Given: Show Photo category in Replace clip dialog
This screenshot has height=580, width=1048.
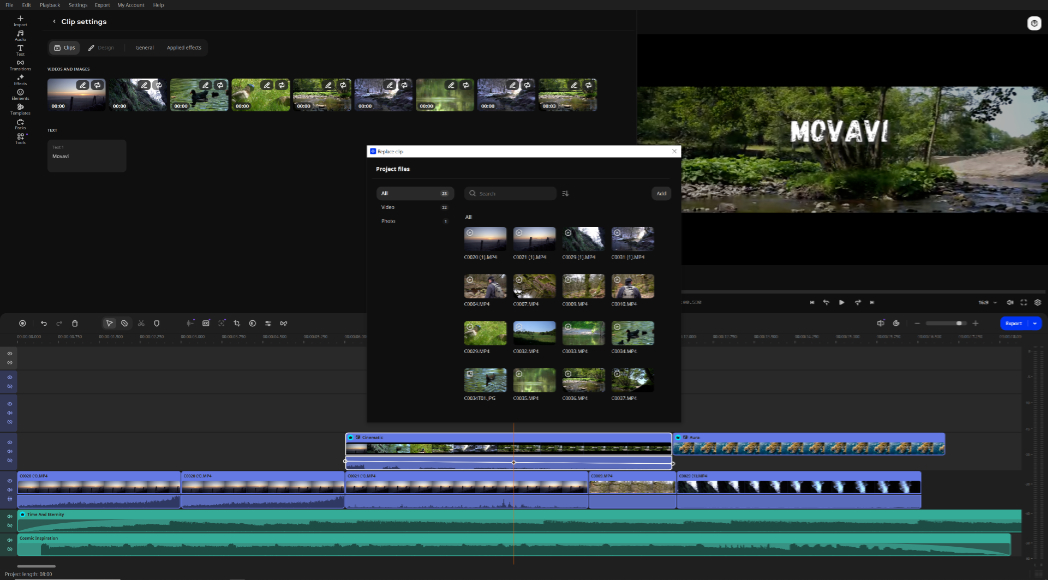Looking at the screenshot, I should [414, 221].
